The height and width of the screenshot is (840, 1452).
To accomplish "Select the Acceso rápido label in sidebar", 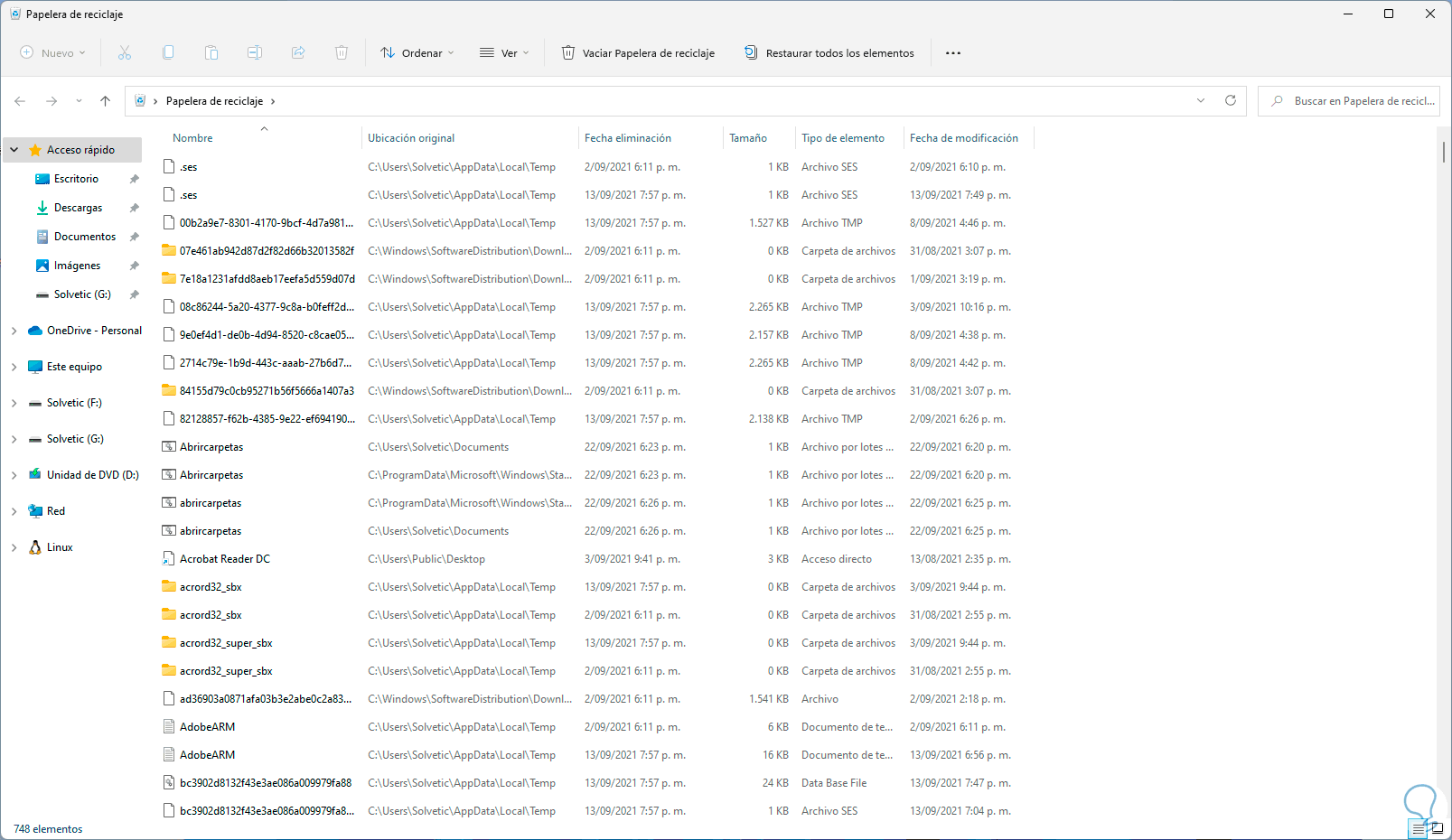I will click(80, 150).
